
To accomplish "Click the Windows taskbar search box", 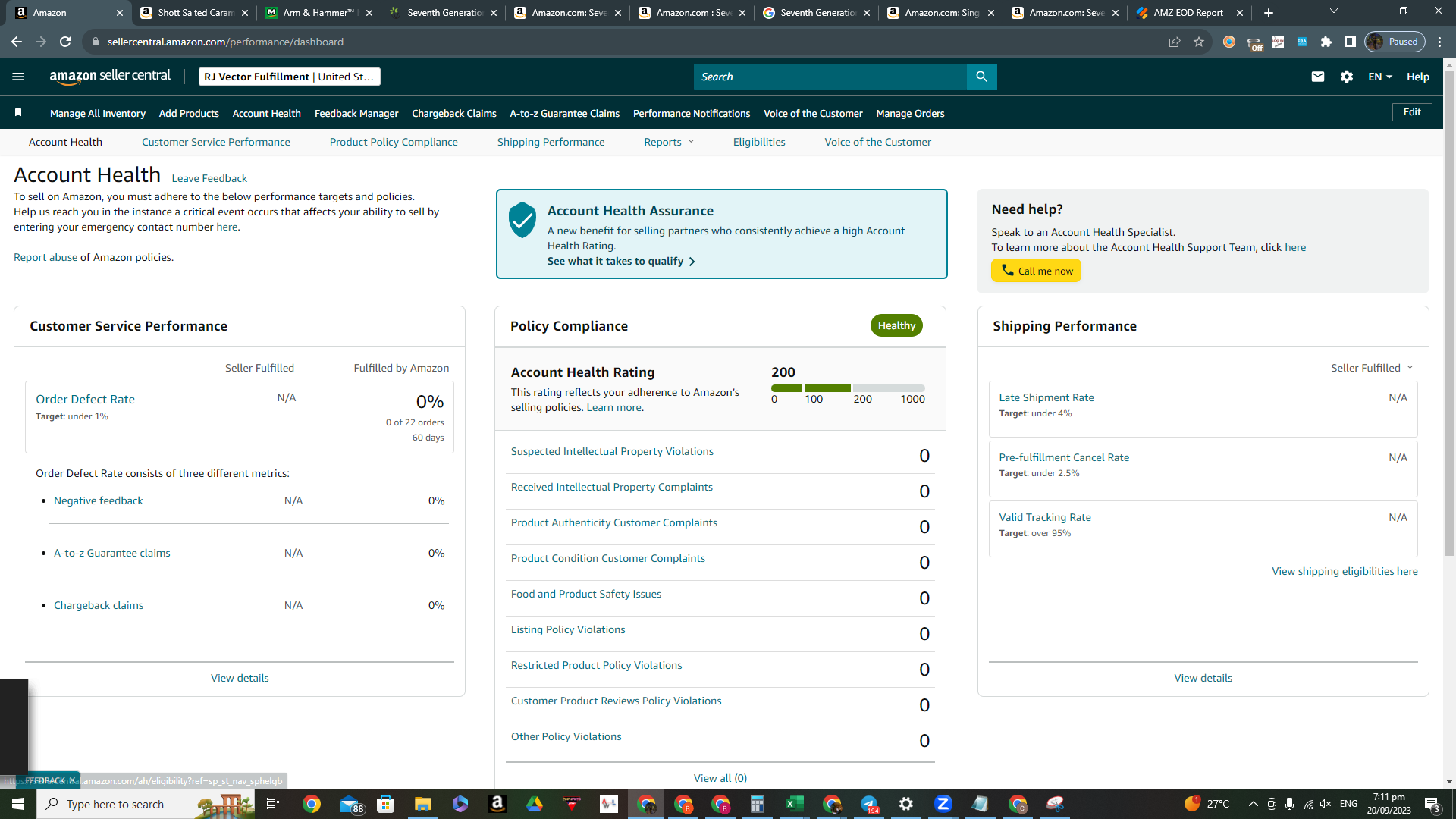I will [x=145, y=804].
